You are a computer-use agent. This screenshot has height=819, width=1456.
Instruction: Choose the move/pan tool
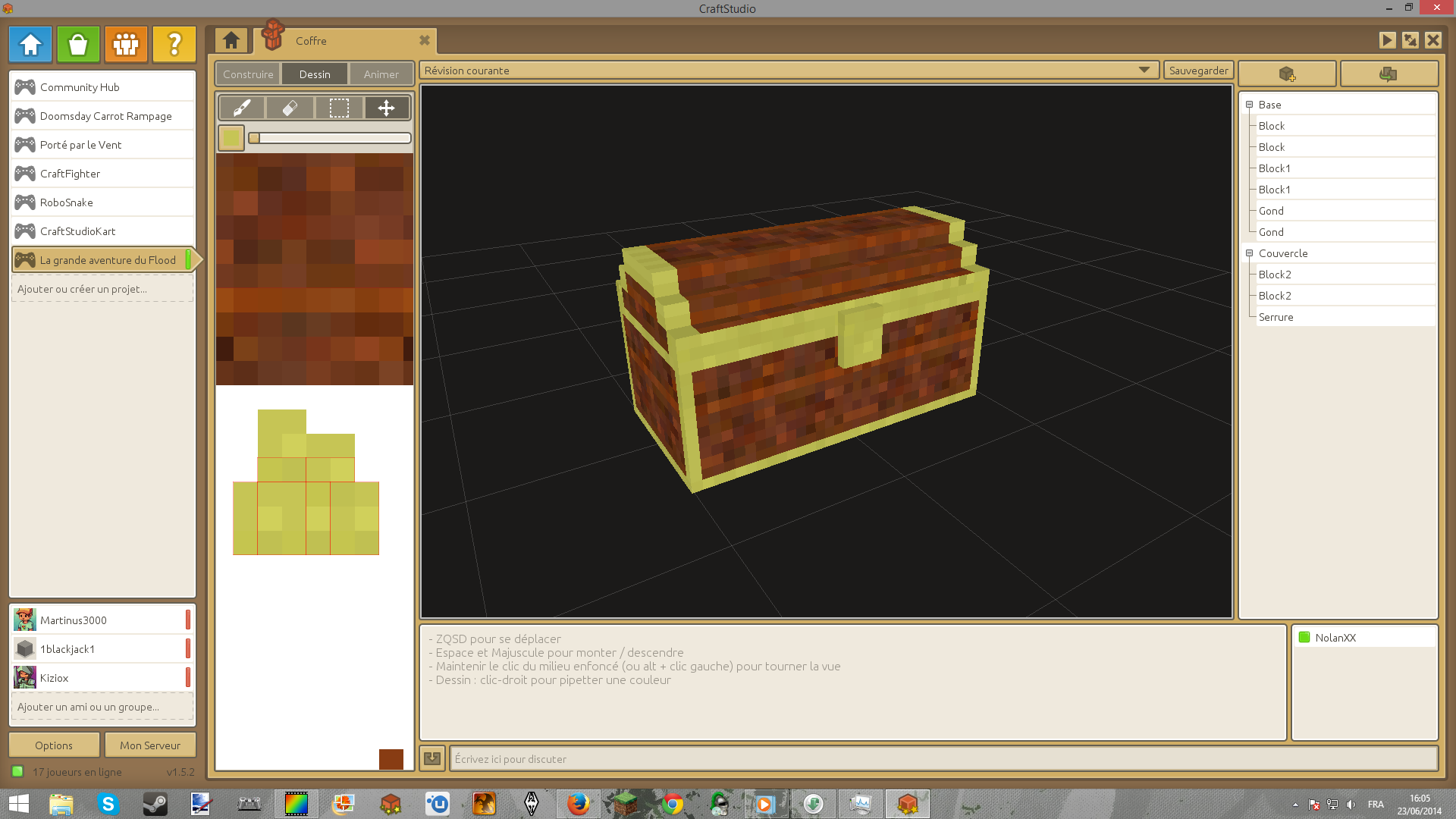click(x=387, y=108)
